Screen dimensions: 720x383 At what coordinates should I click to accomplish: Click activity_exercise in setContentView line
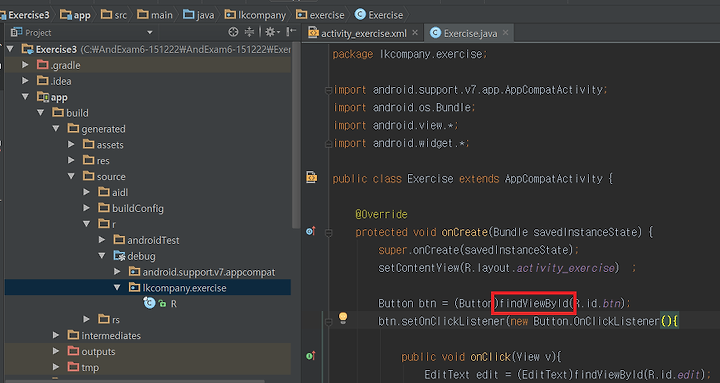coord(566,268)
